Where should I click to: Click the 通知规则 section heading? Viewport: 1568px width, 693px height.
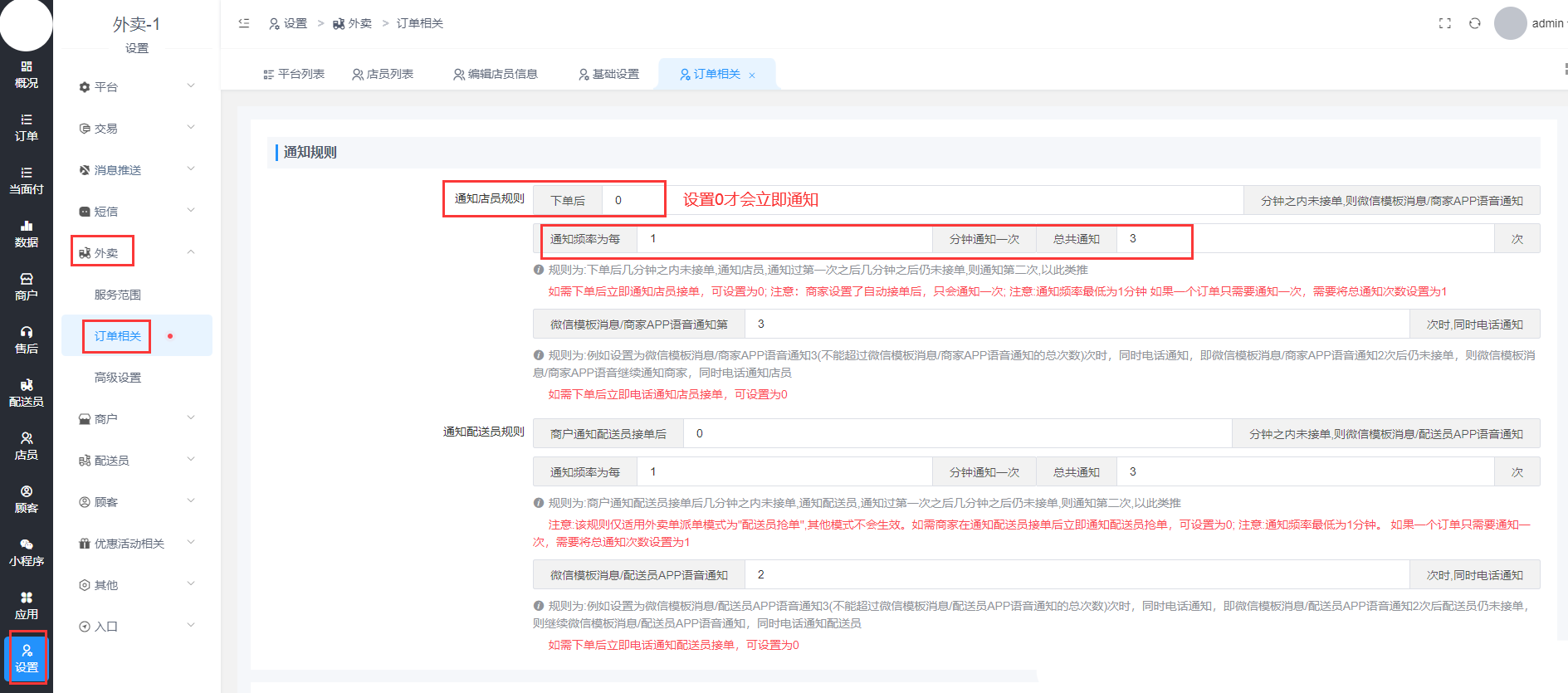point(310,152)
